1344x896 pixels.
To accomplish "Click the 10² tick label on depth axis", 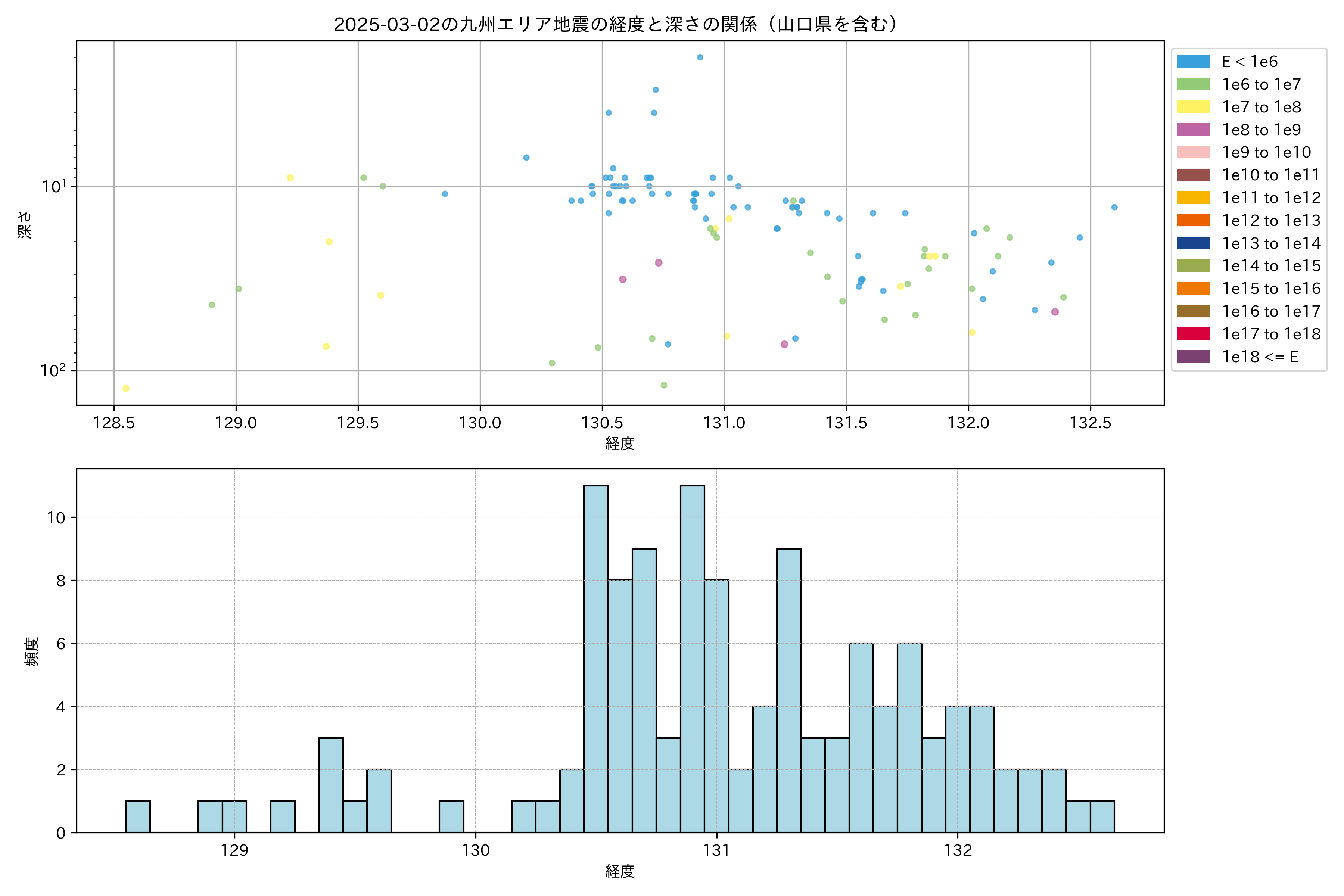I will [53, 371].
